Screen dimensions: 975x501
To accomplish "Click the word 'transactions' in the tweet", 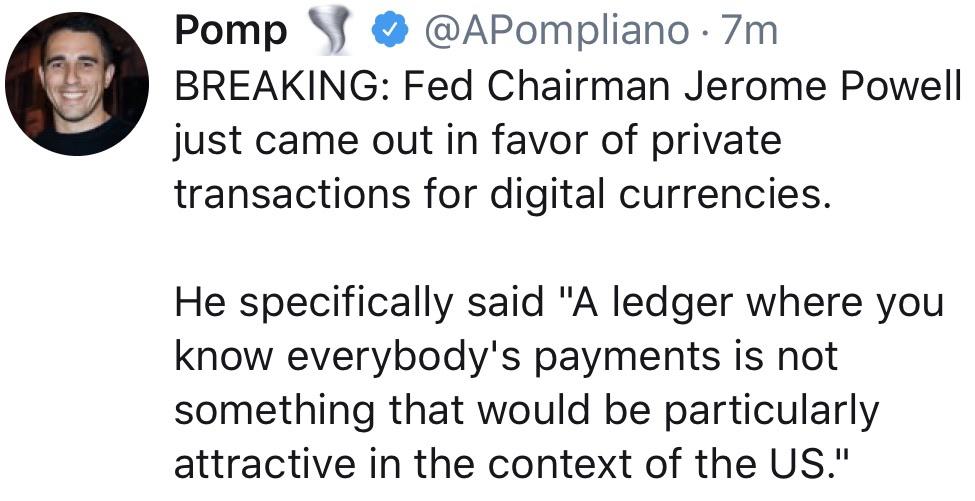I will point(292,194).
